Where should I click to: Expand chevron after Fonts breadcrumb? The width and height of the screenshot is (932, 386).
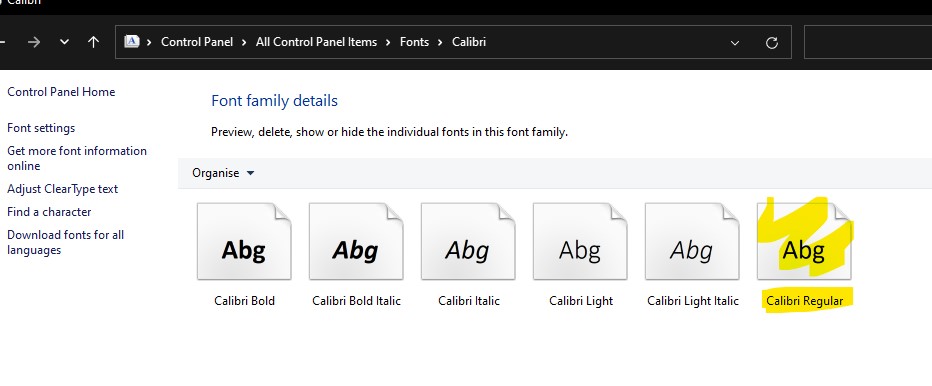[440, 42]
